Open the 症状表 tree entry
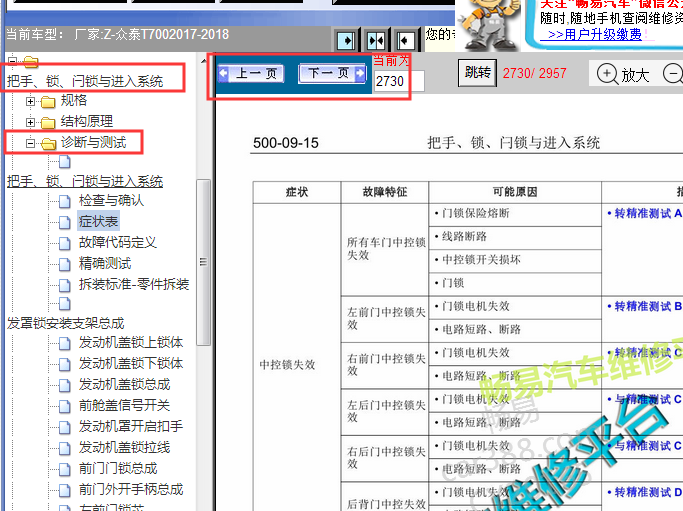Viewport: 683px width, 511px height. pos(98,221)
